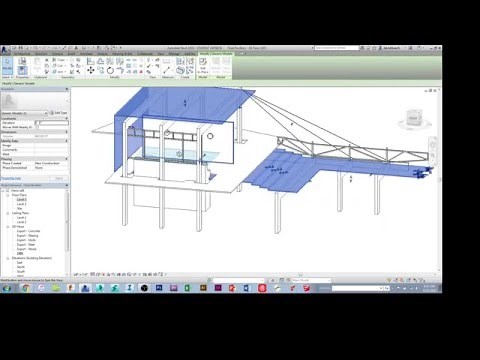Image resolution: width=480 pixels, height=360 pixels.
Task: Click the Move tool in Modify panel
Action: pos(90,70)
